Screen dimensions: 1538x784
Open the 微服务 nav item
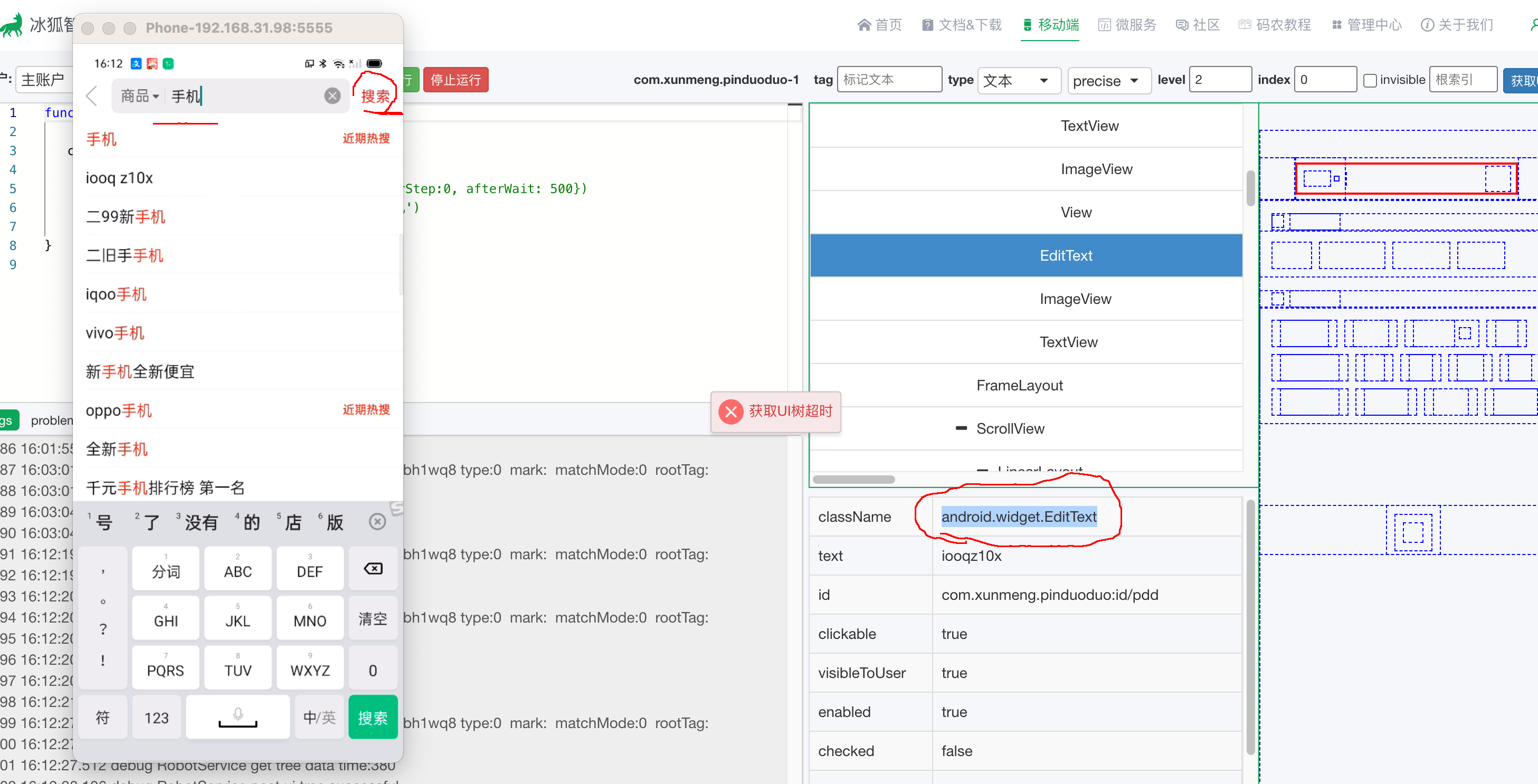tap(1127, 24)
